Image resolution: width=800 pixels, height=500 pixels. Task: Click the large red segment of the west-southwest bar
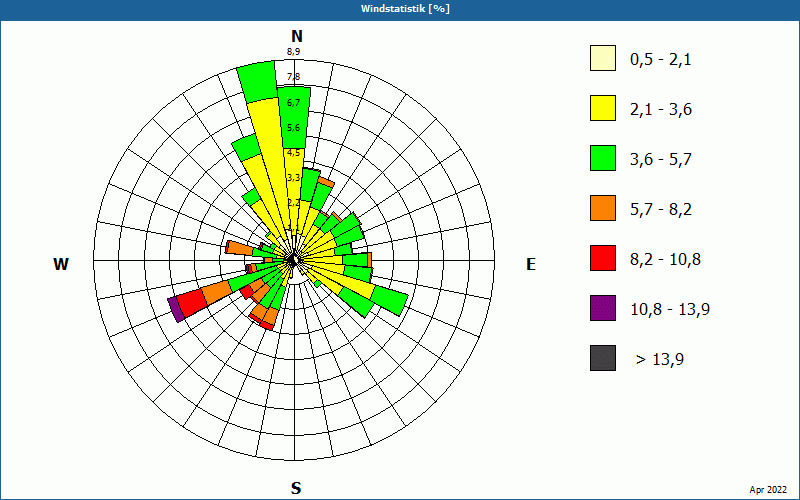193,303
